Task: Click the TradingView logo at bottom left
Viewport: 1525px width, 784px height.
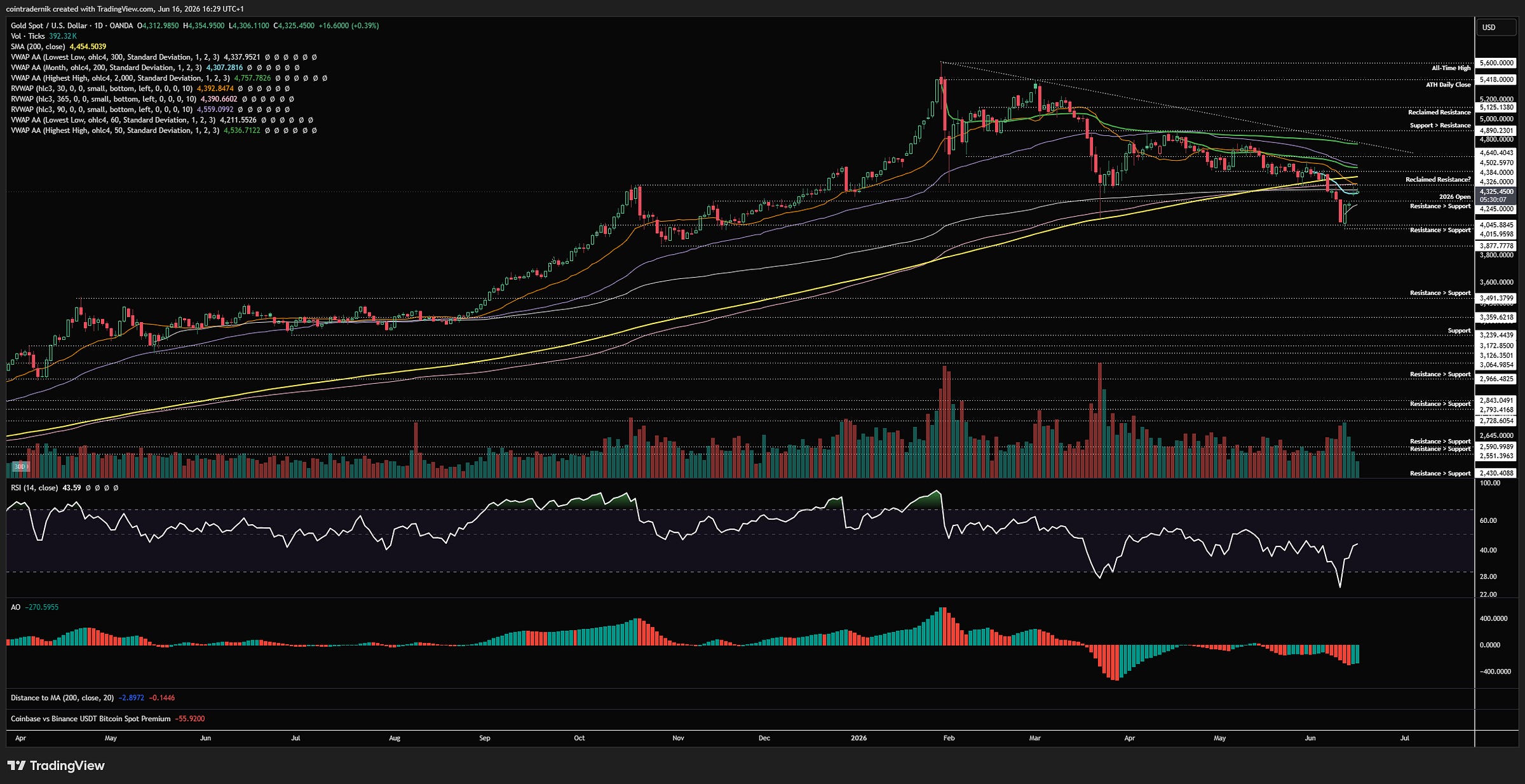Action: pos(56,766)
